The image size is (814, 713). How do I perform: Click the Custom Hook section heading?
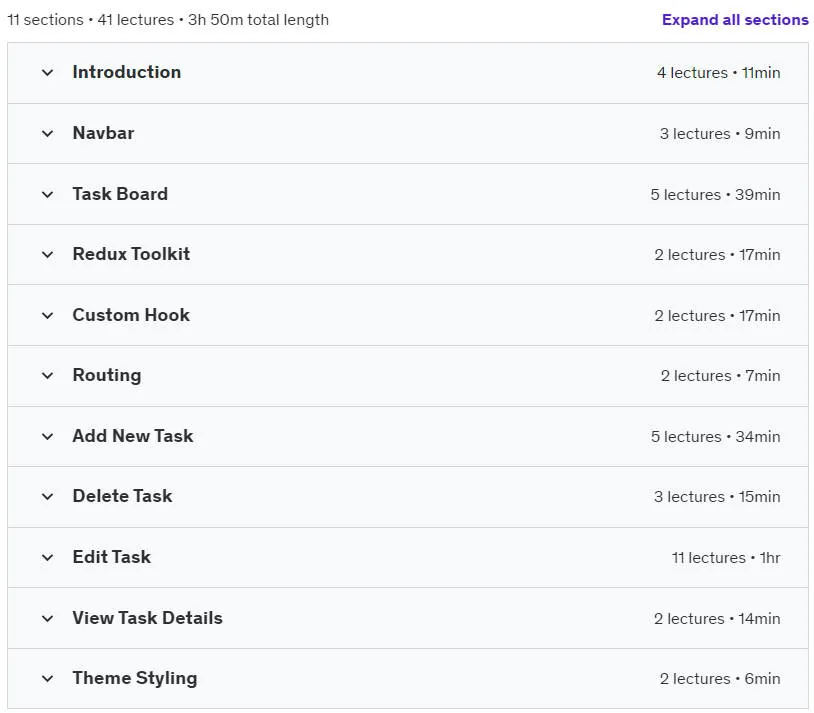[131, 315]
